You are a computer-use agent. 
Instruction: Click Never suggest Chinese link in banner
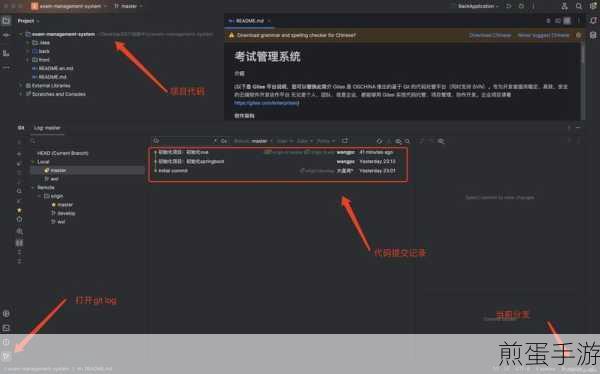click(543, 35)
